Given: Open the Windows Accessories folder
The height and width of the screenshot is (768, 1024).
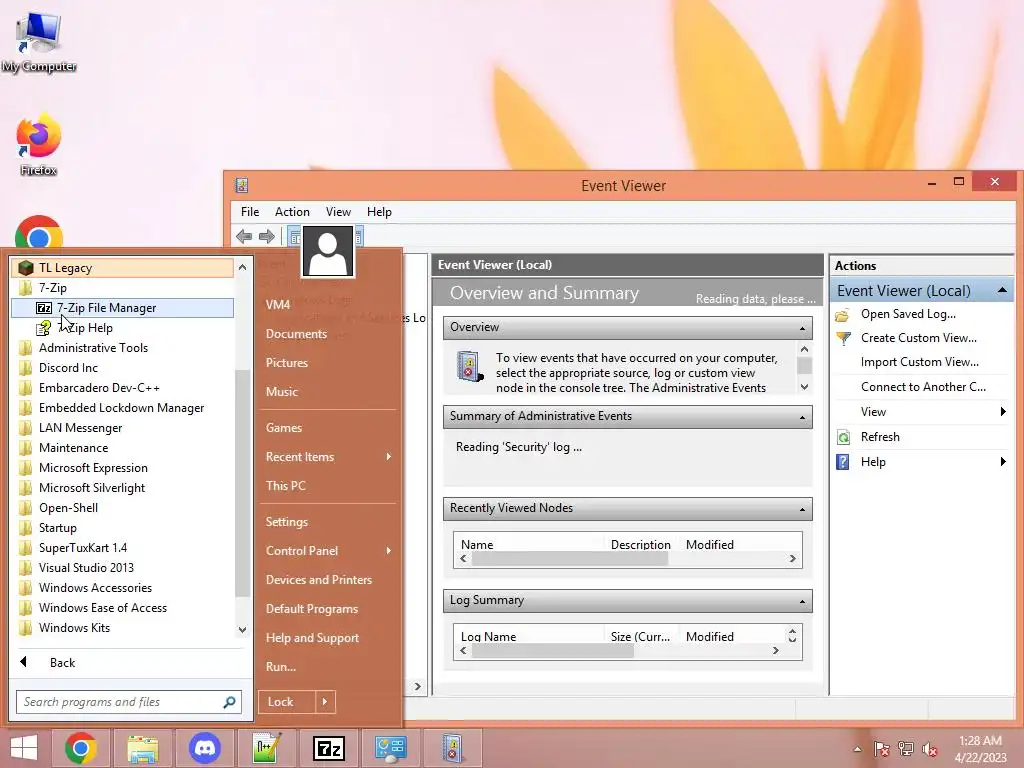Looking at the screenshot, I should coord(122,588).
